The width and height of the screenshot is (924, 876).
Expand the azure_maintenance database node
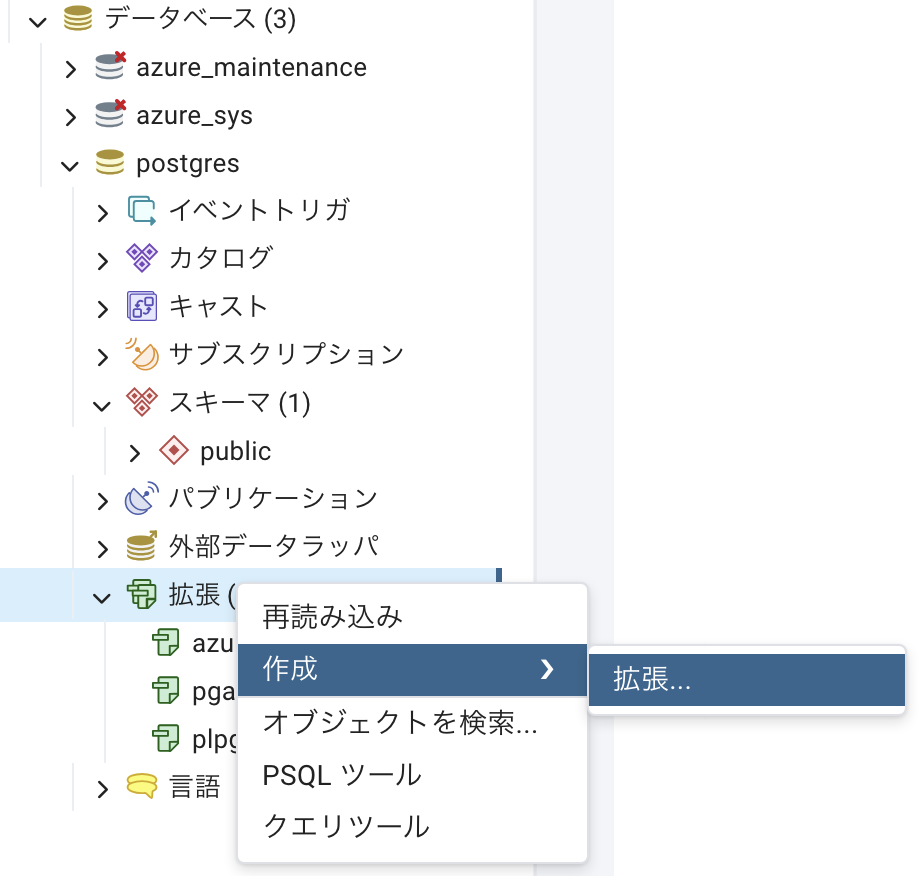click(x=71, y=66)
